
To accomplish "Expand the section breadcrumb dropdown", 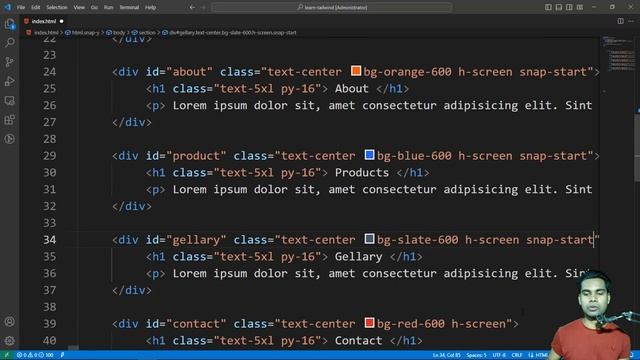I will click(x=144, y=33).
